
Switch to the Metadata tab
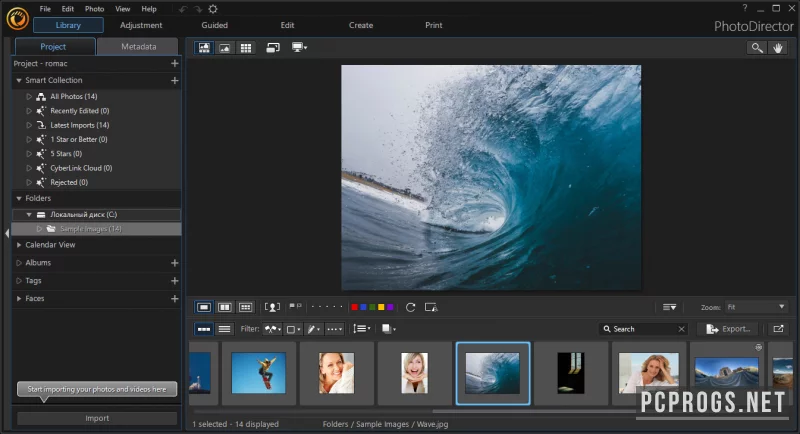point(138,46)
